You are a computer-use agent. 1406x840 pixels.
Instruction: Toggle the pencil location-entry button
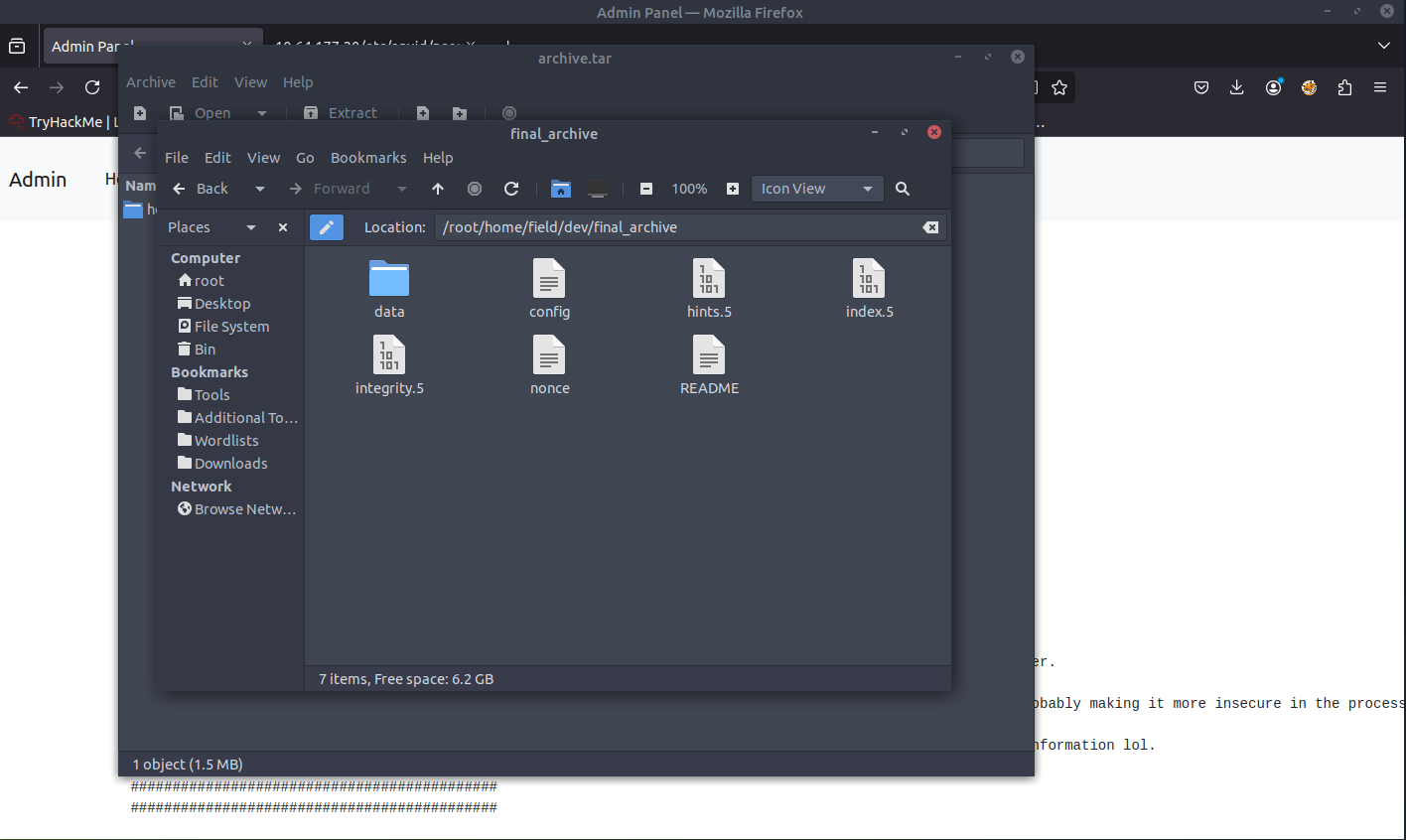coord(327,227)
